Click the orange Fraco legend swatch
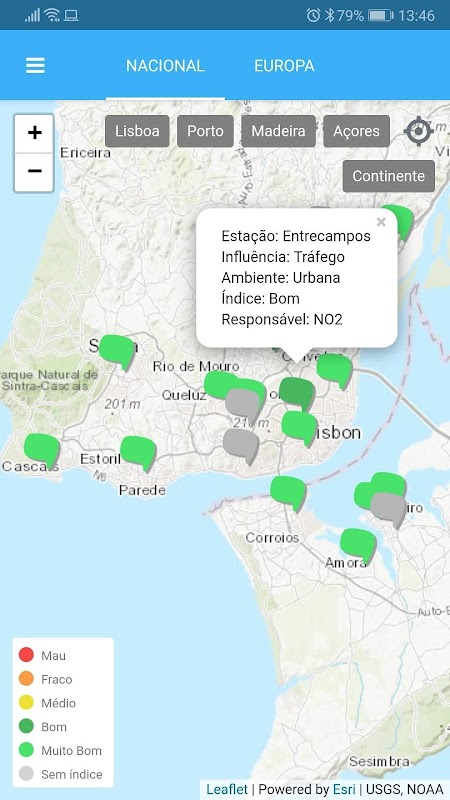Image resolution: width=450 pixels, height=800 pixels. point(26,679)
